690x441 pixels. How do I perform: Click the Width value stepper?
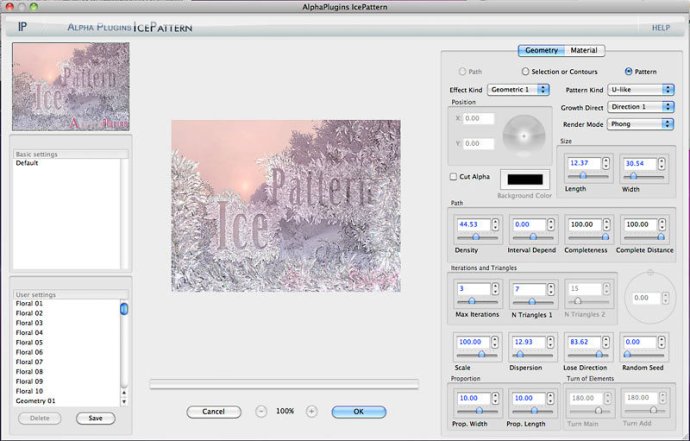(661, 164)
